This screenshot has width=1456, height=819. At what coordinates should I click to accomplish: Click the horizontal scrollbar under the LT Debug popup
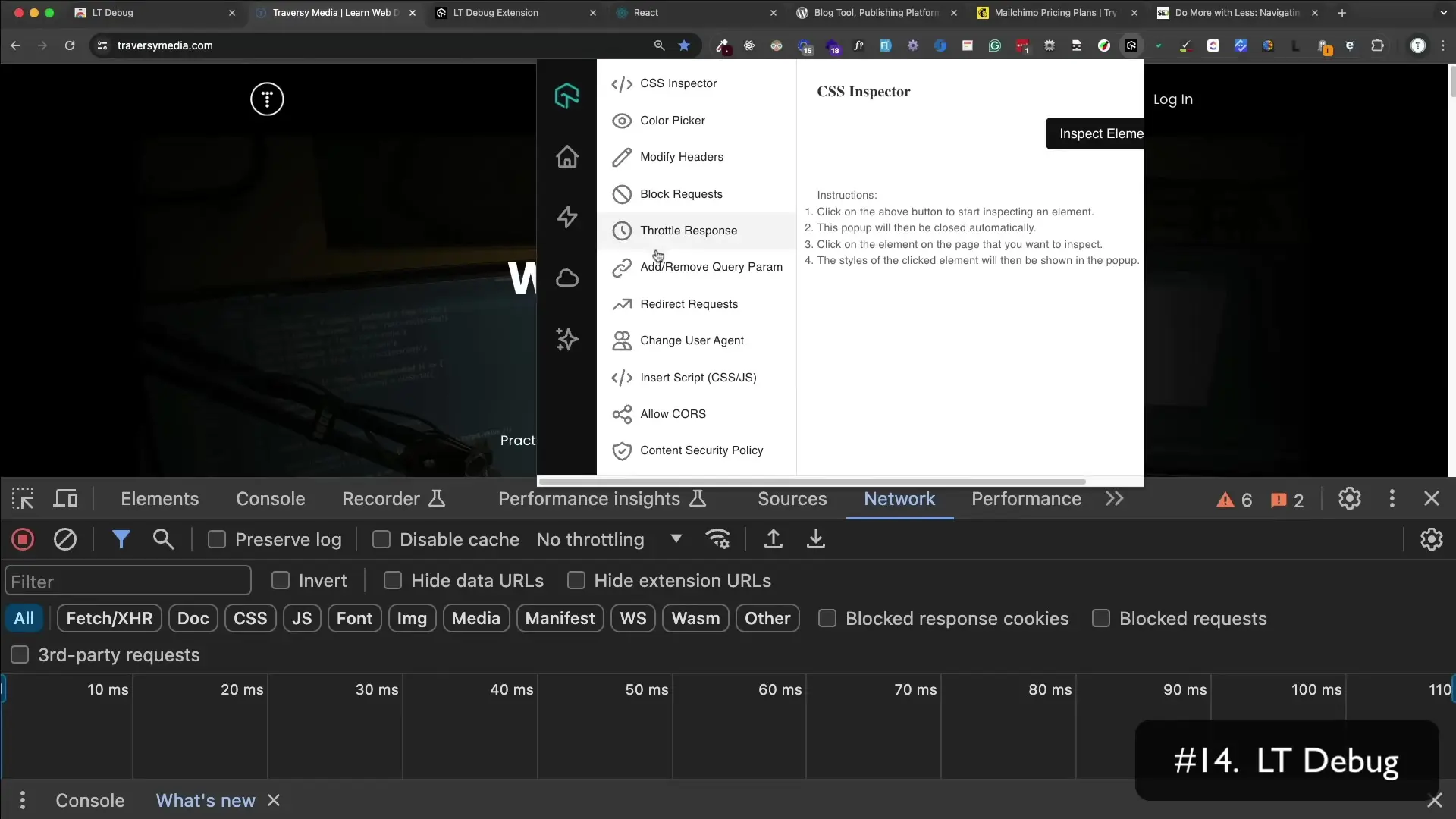point(811,481)
